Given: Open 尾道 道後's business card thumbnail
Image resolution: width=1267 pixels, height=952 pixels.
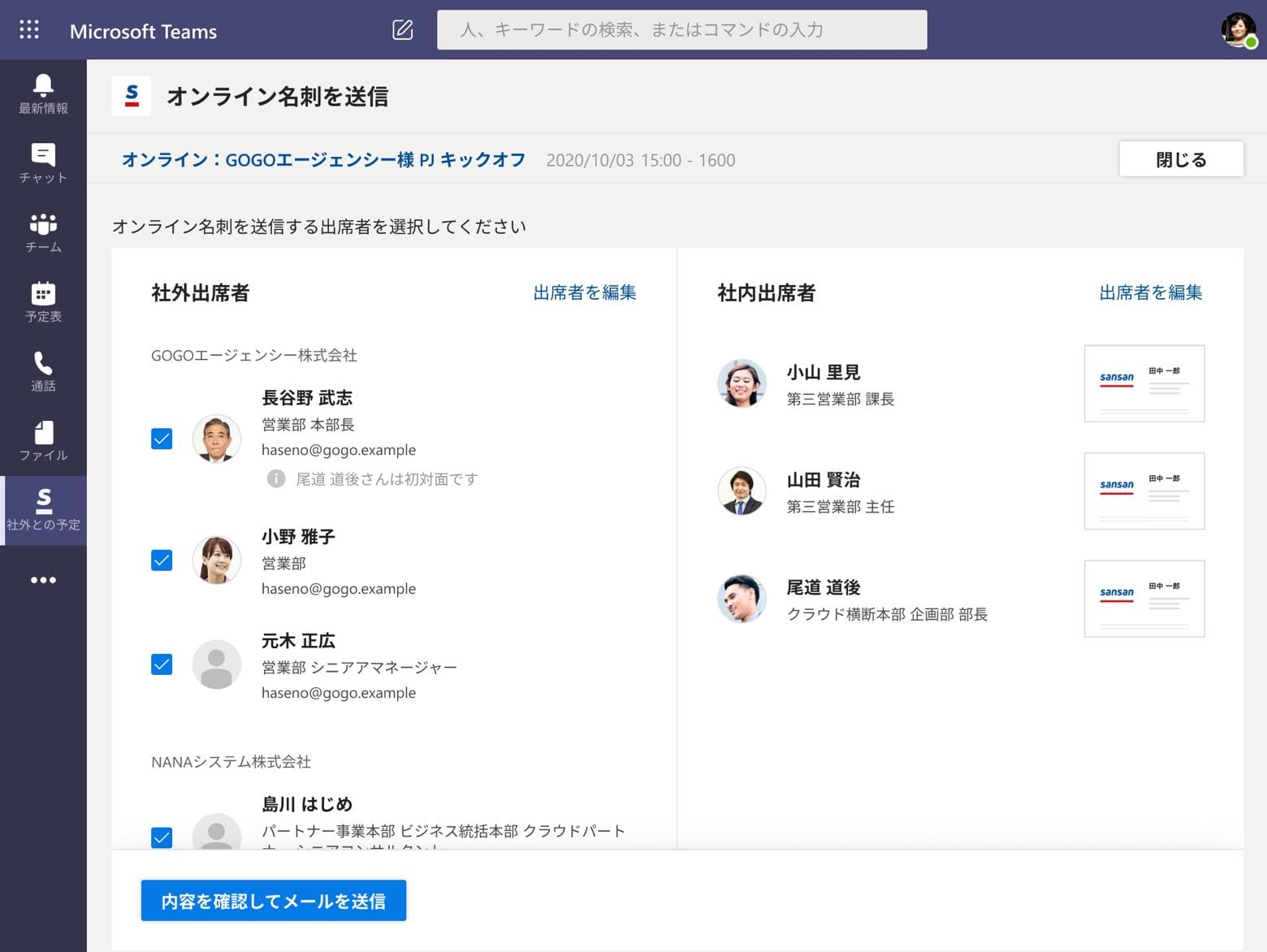Looking at the screenshot, I should pos(1144,599).
